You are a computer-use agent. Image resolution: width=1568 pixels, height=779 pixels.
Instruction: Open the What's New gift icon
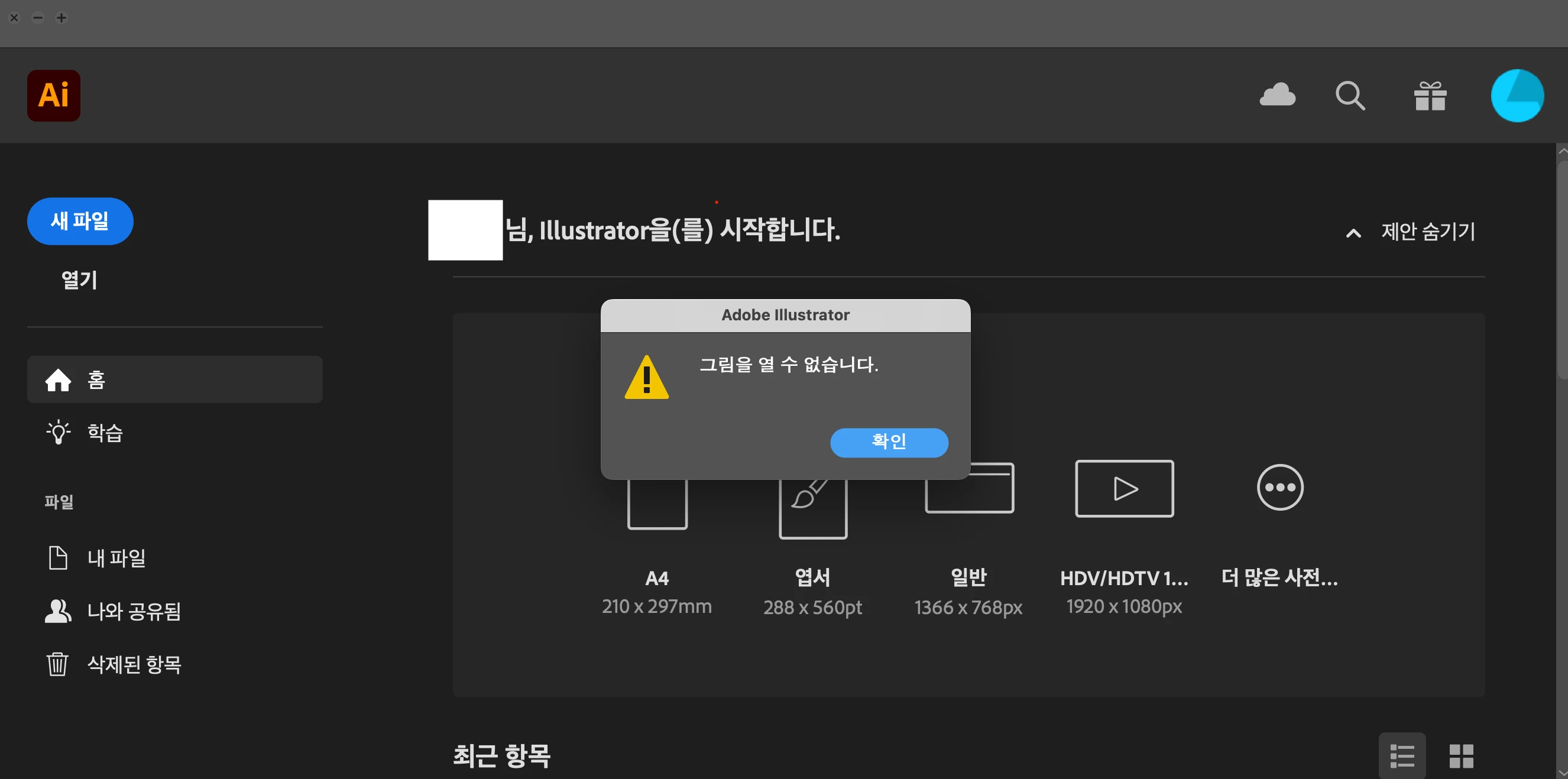(1430, 96)
